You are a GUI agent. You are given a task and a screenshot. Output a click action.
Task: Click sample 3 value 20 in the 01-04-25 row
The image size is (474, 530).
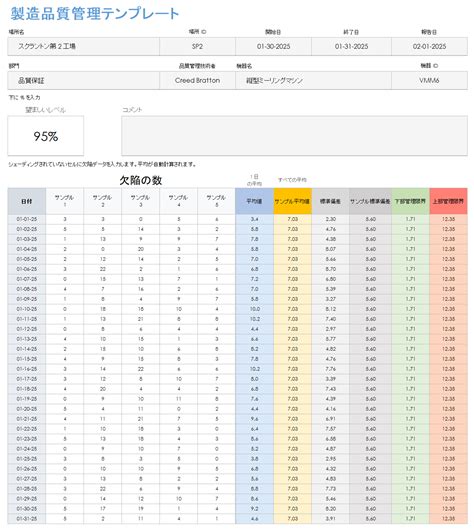(x=140, y=249)
